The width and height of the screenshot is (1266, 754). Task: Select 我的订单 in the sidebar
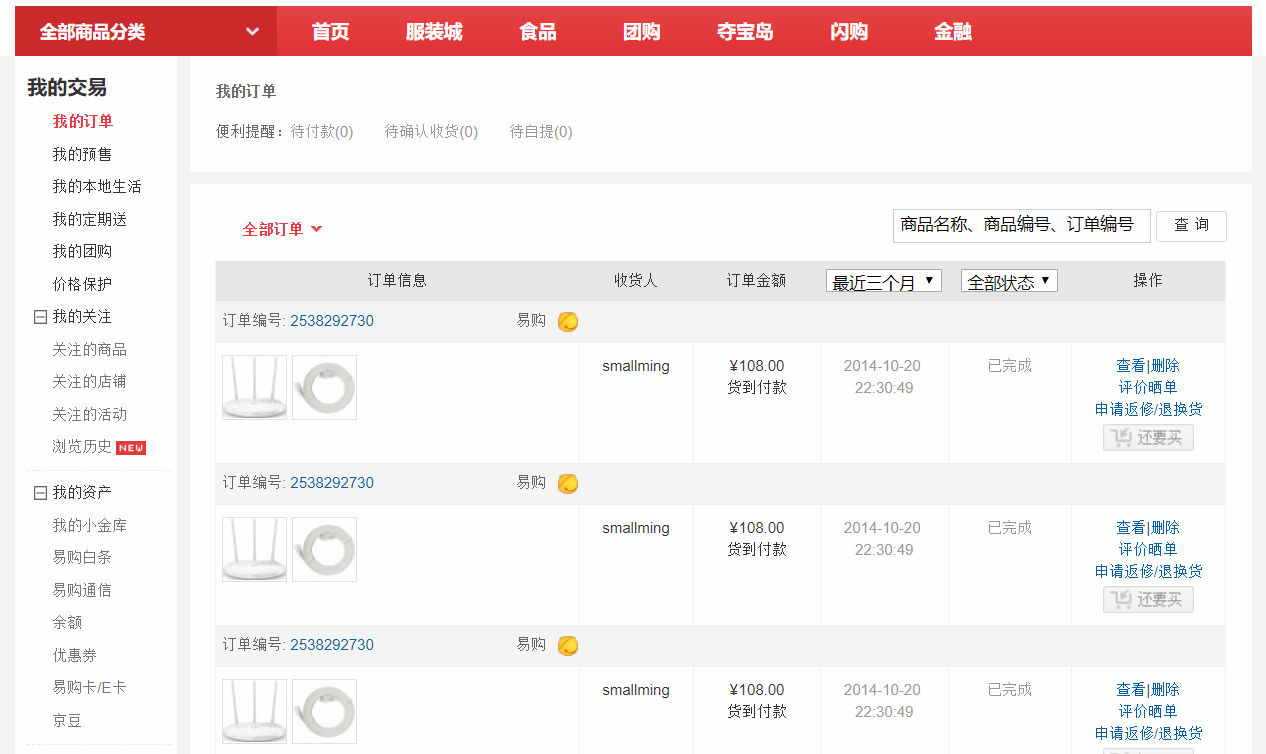click(83, 122)
